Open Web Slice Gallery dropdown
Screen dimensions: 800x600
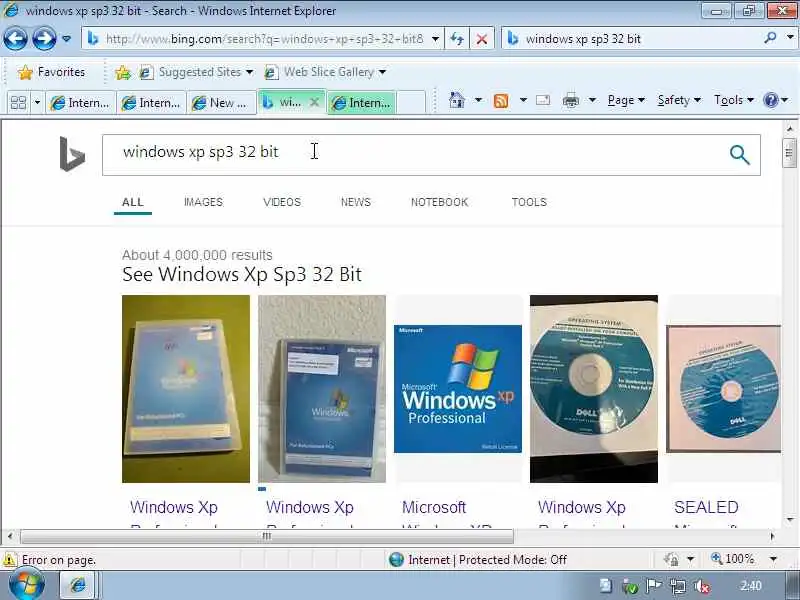[325, 72]
